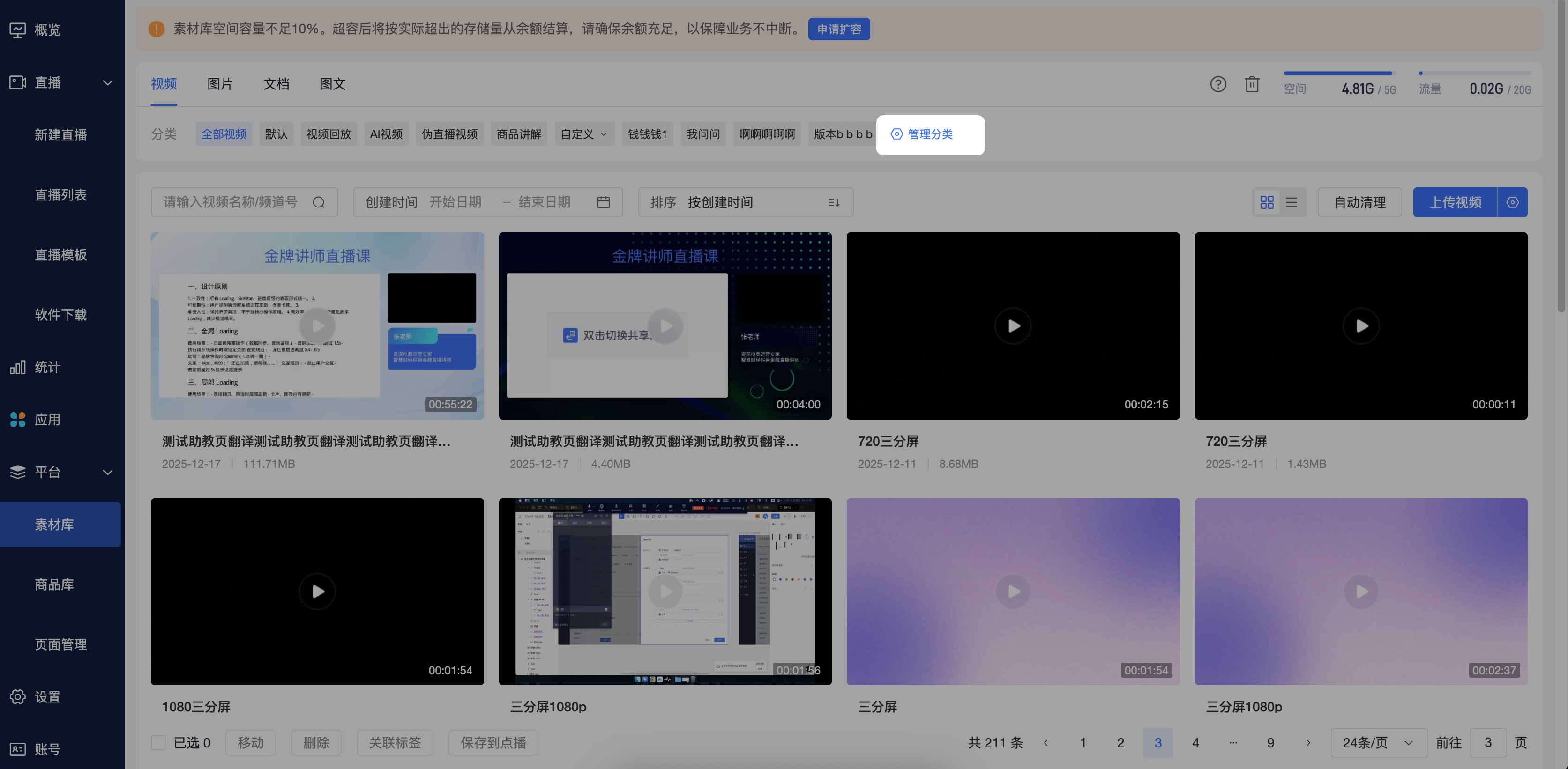Open the help question mark icon
Image resolution: width=1568 pixels, height=769 pixels.
tap(1218, 84)
